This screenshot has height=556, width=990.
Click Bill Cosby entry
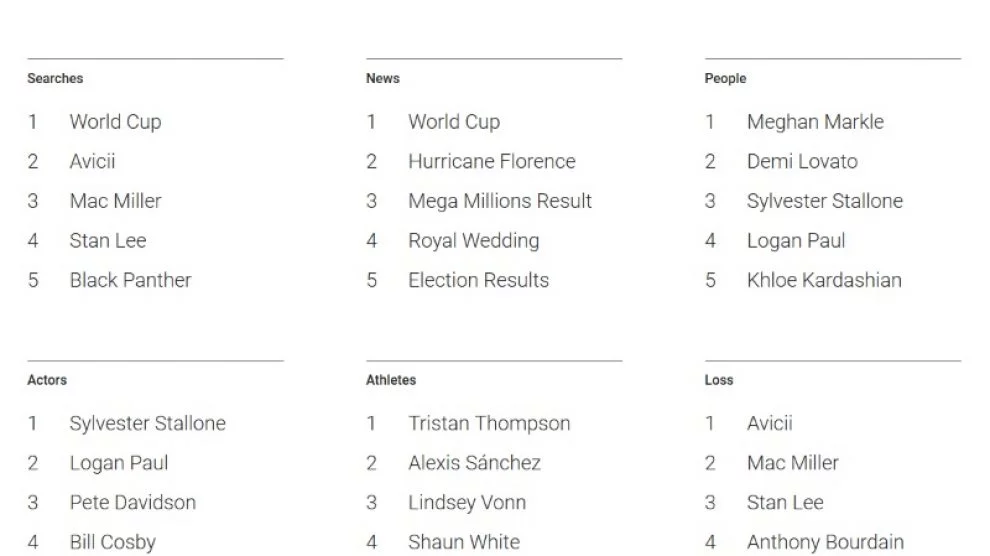(x=112, y=543)
